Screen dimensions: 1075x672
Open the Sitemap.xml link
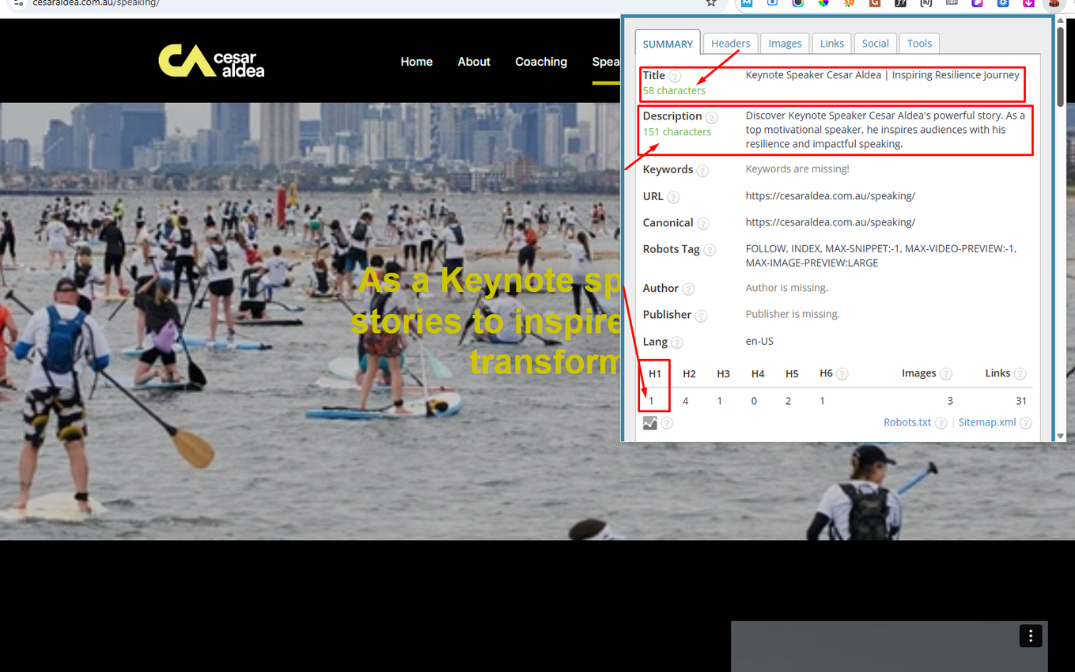(987, 422)
